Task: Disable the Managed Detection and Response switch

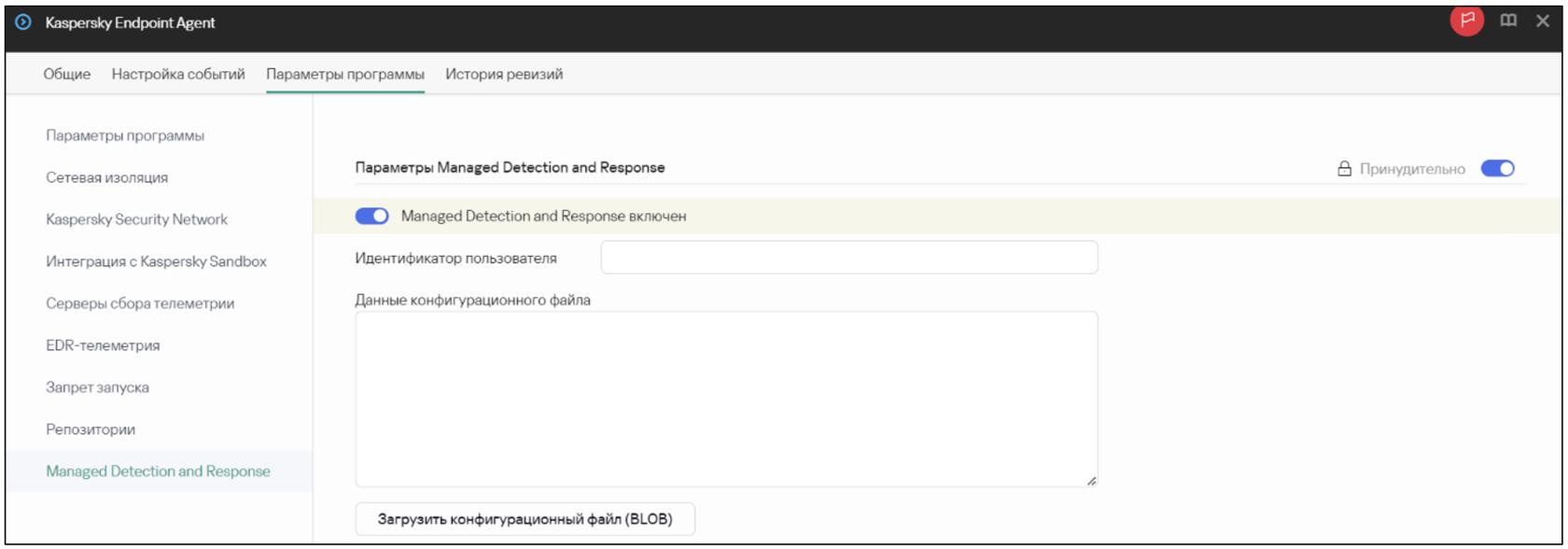Action: (371, 216)
